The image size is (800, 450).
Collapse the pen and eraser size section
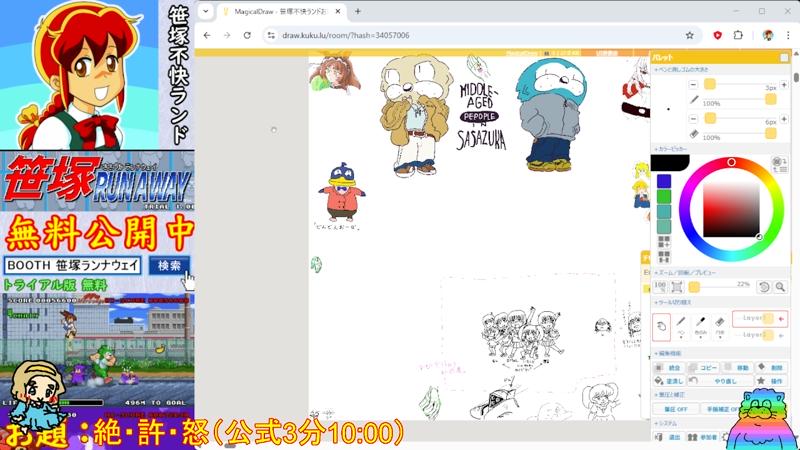pos(682,69)
